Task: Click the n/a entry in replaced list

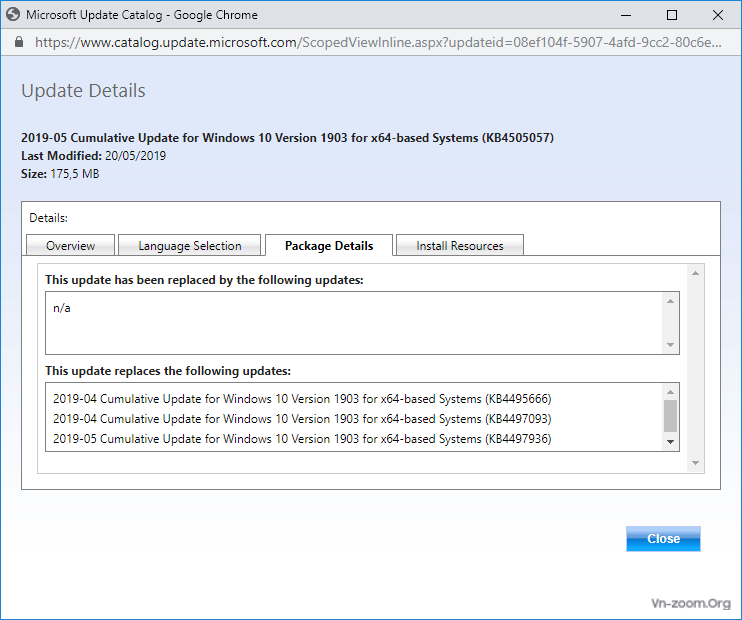Action: point(62,308)
